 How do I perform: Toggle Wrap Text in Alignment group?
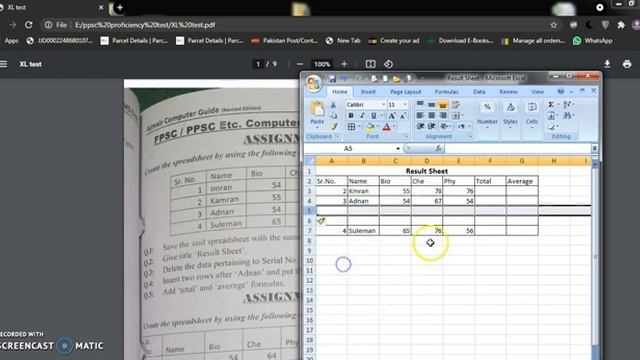pos(456,105)
